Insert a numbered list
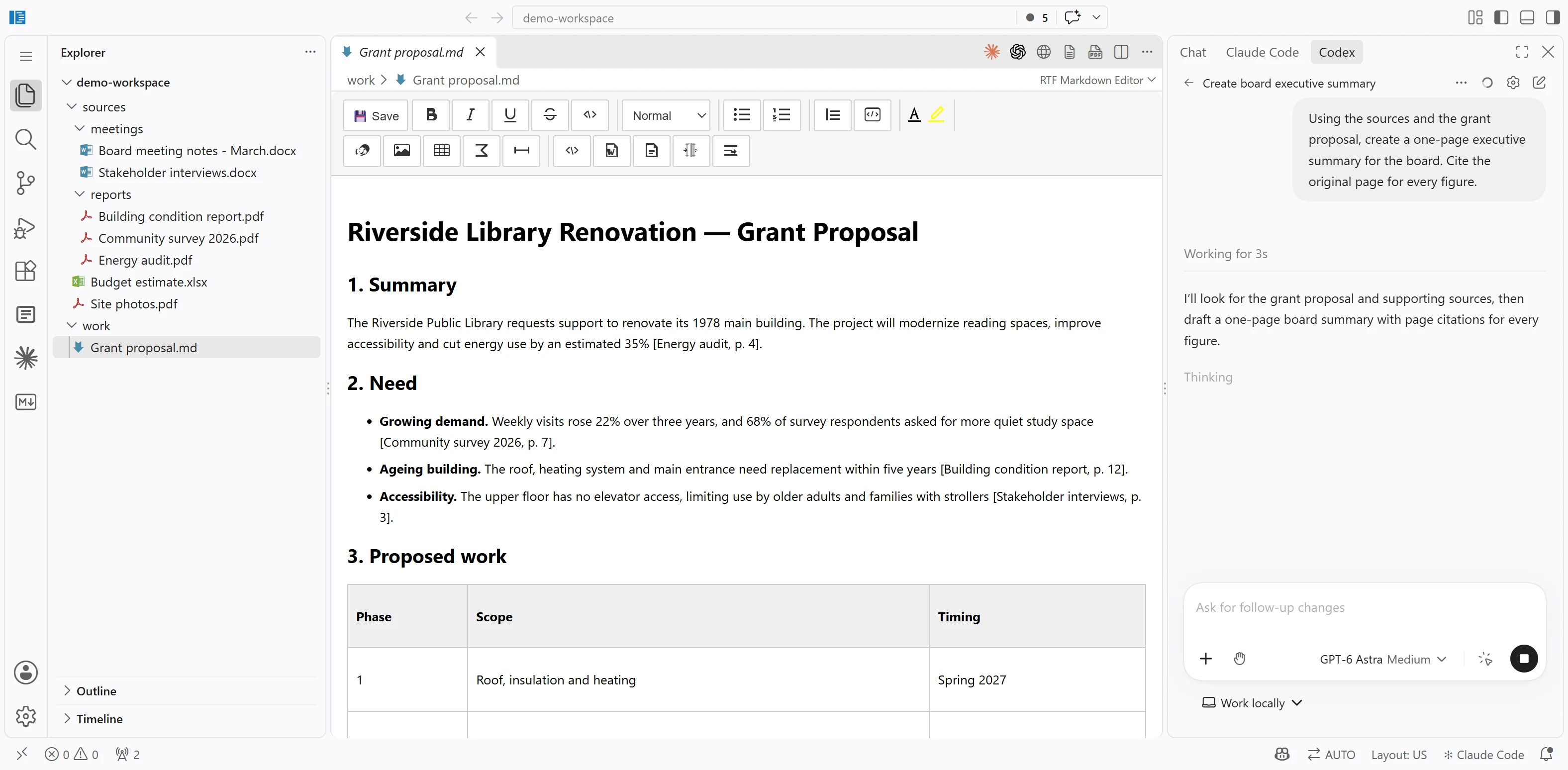This screenshot has width=1568, height=770. 782,115
